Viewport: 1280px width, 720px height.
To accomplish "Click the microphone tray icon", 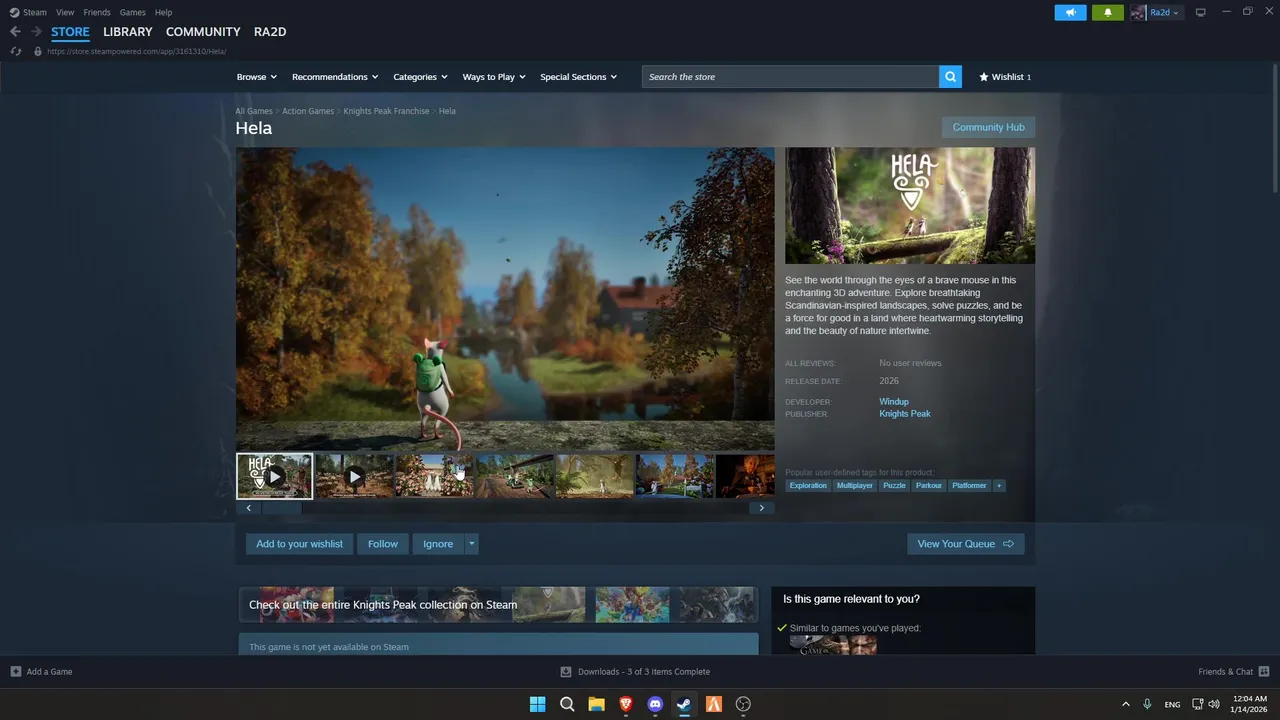I will [1147, 704].
